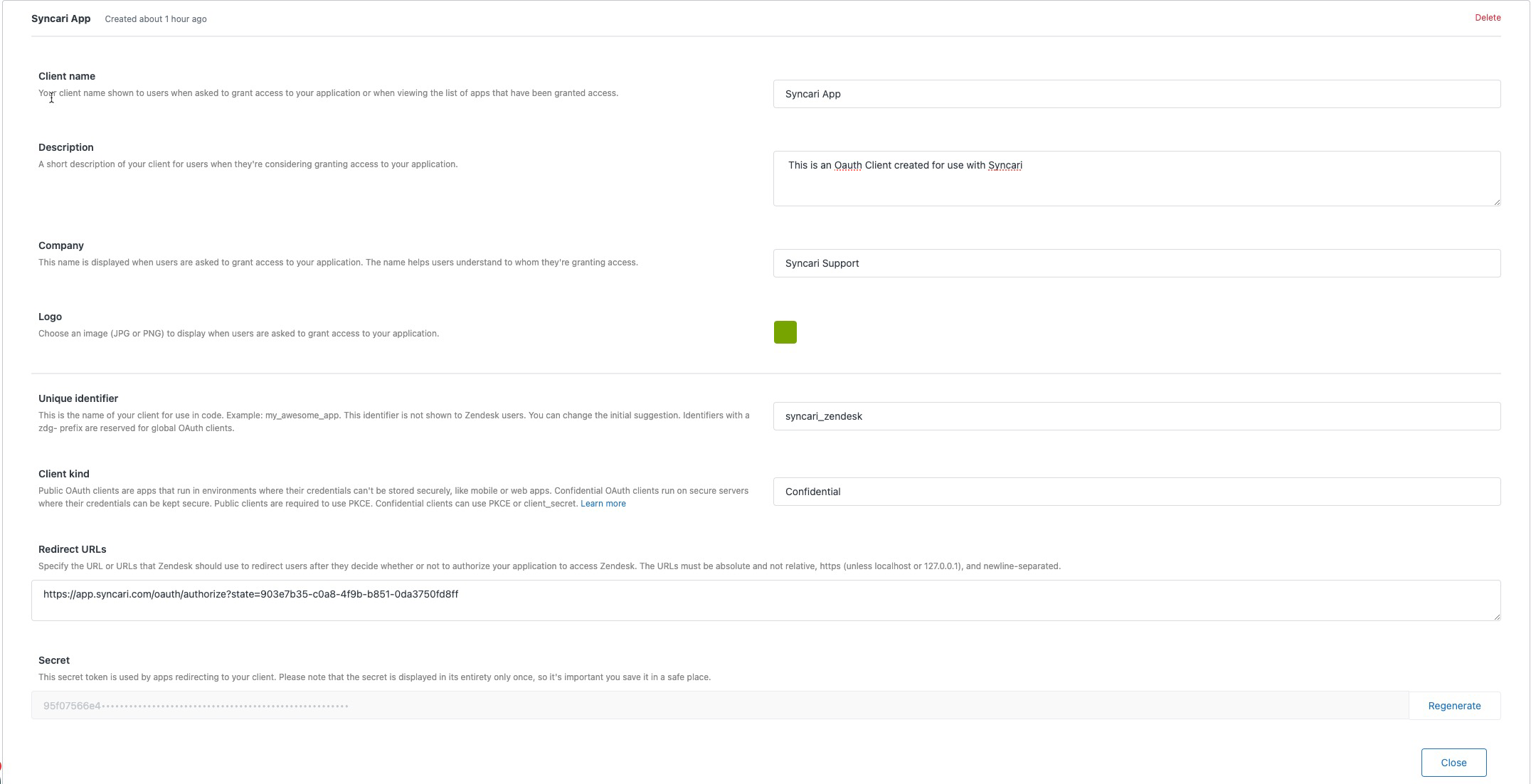This screenshot has width=1531, height=784.
Task: Click the green logo thumbnail
Action: coord(785,332)
